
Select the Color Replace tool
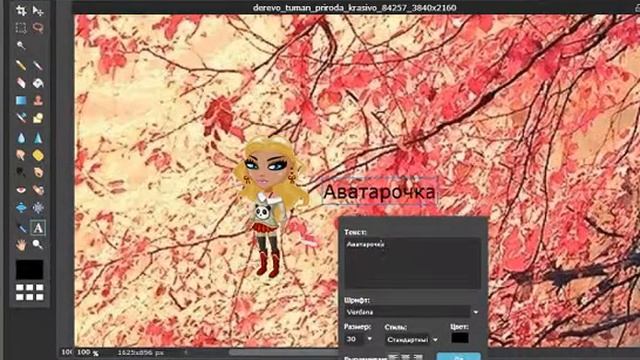tap(21, 118)
